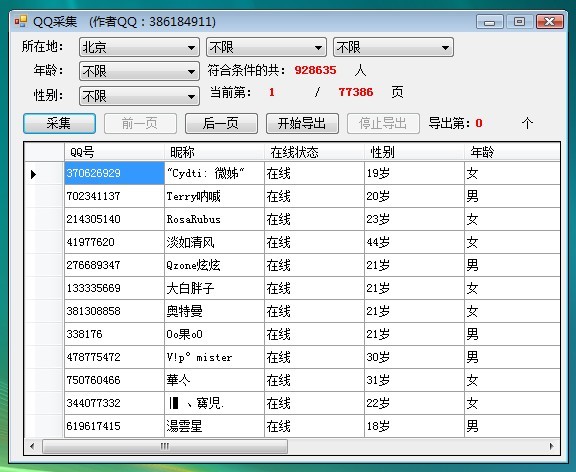
Task: Go to next page with 后一页
Action: pos(221,123)
